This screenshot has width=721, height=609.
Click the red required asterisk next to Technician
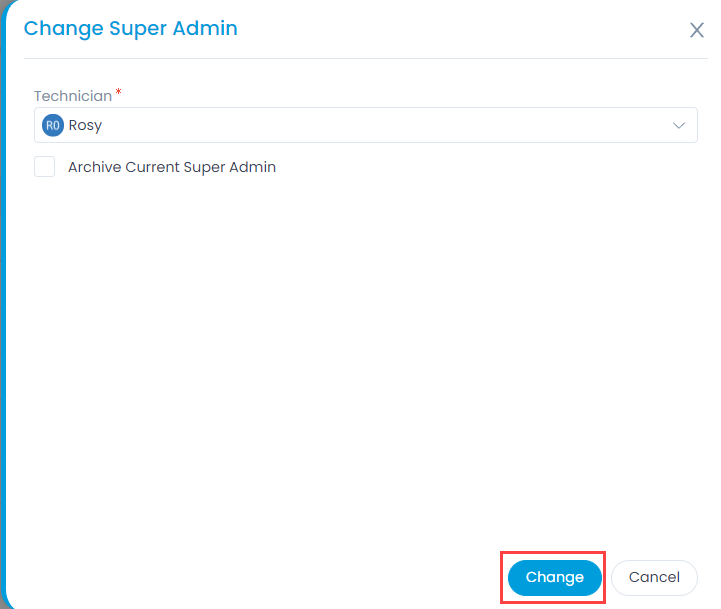tap(119, 91)
